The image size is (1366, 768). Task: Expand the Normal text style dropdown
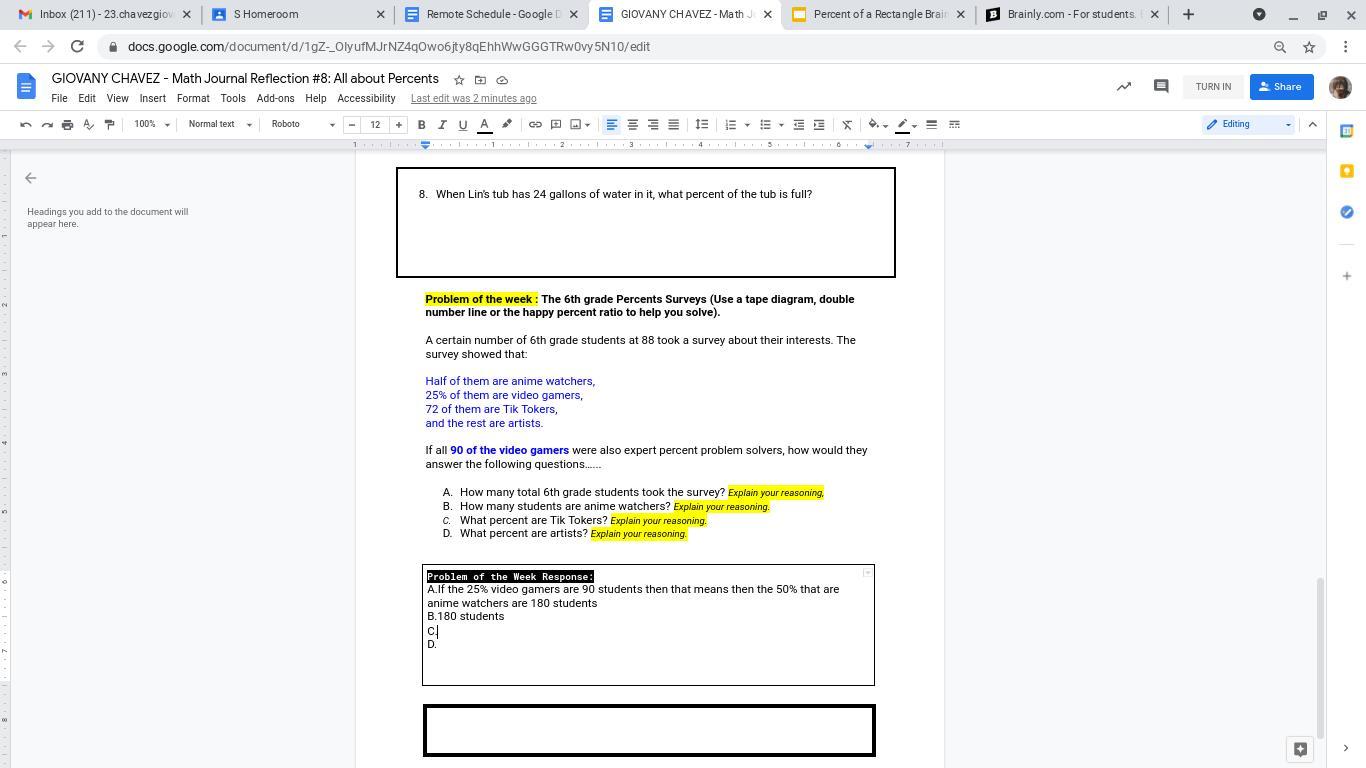tap(220, 125)
